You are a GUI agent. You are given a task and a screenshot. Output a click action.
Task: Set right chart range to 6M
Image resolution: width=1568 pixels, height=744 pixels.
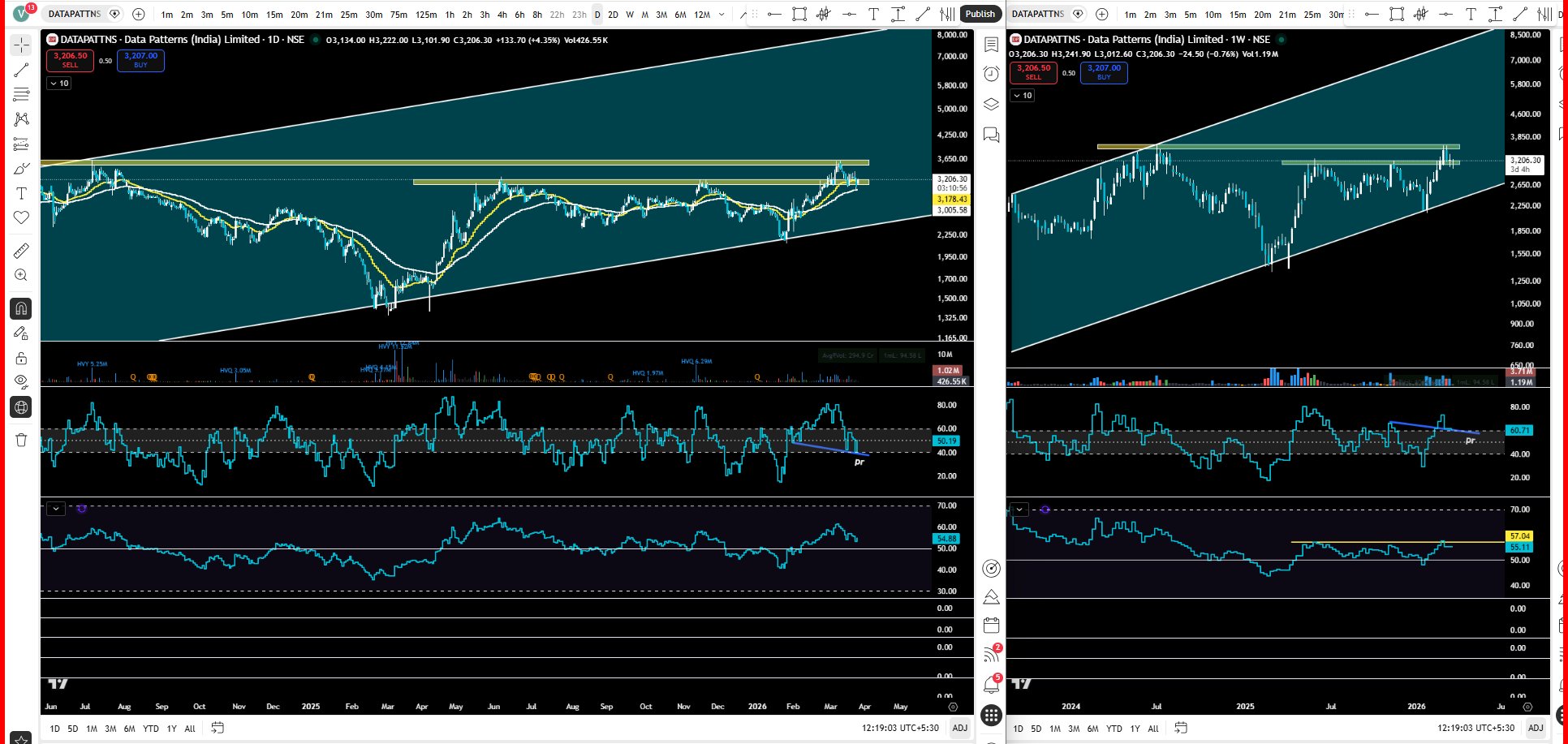click(1093, 729)
